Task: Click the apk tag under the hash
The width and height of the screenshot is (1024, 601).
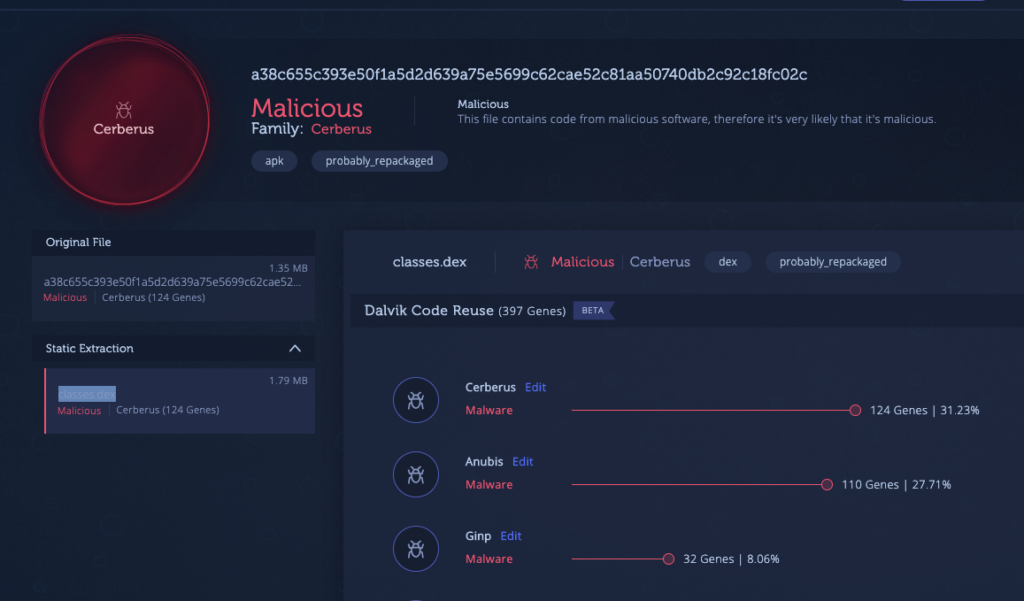Action: [274, 161]
